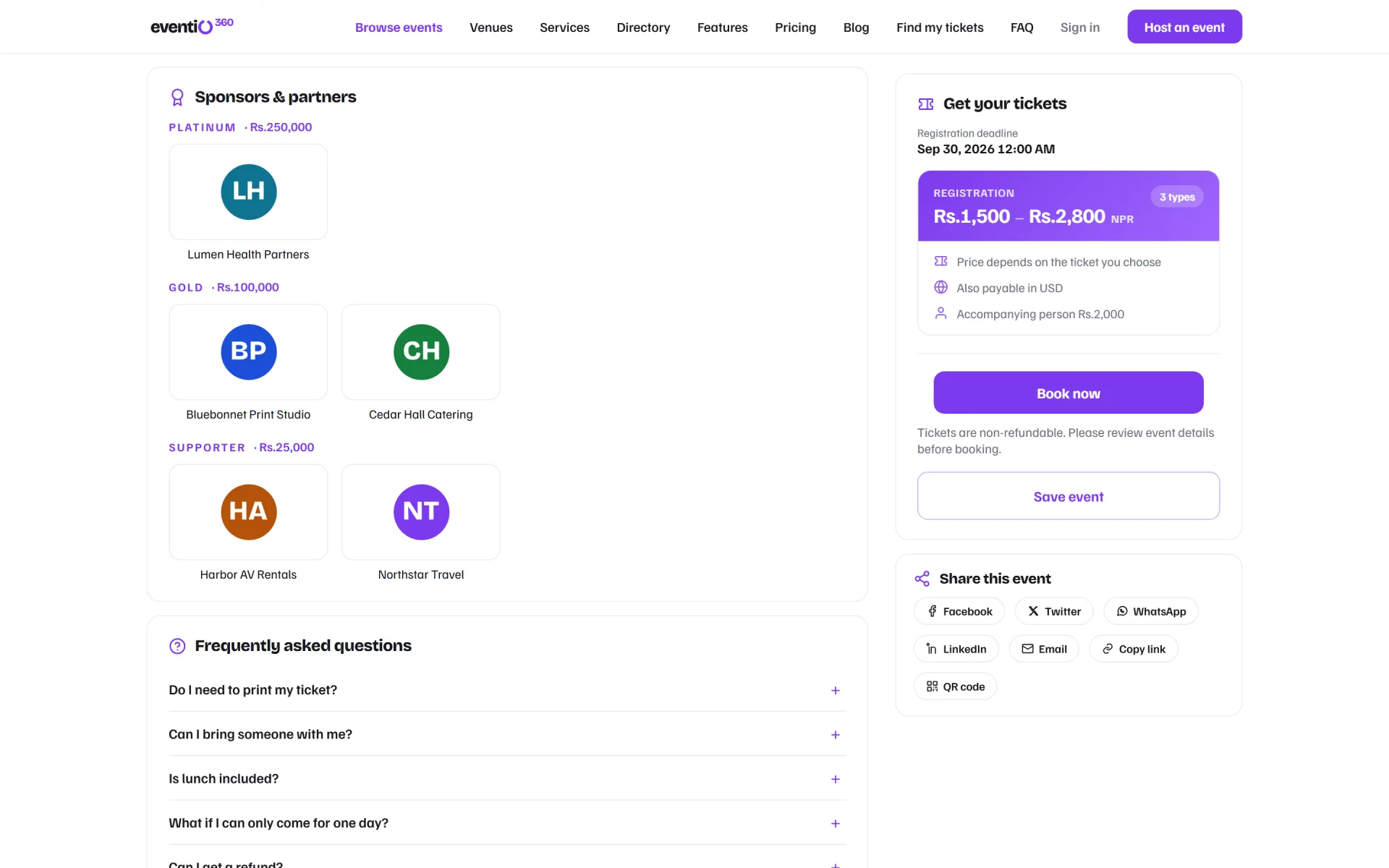Click the Gold Rs.100,000 tier label

point(224,287)
